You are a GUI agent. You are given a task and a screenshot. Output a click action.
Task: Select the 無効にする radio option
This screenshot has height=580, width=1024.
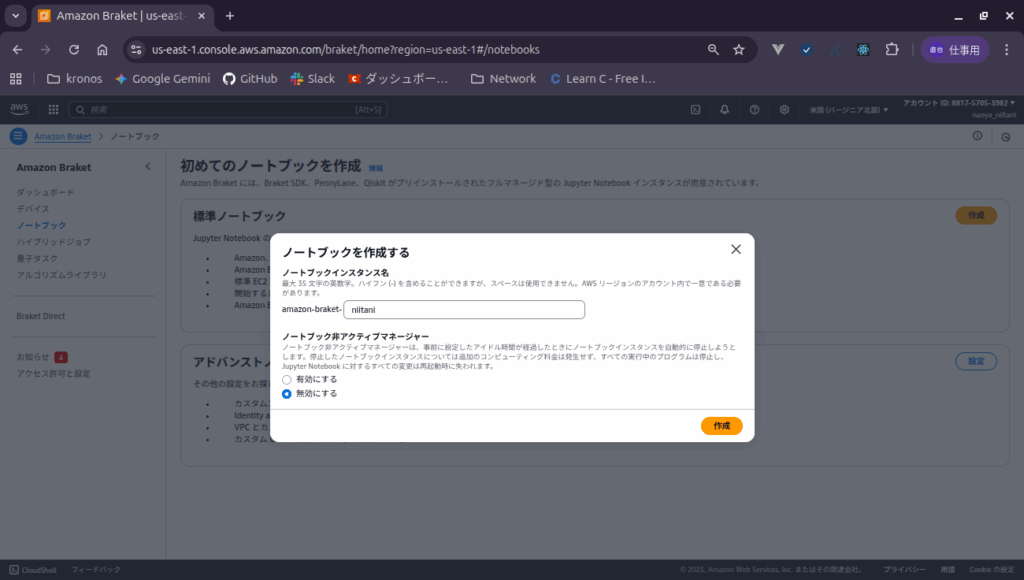[x=287, y=394]
